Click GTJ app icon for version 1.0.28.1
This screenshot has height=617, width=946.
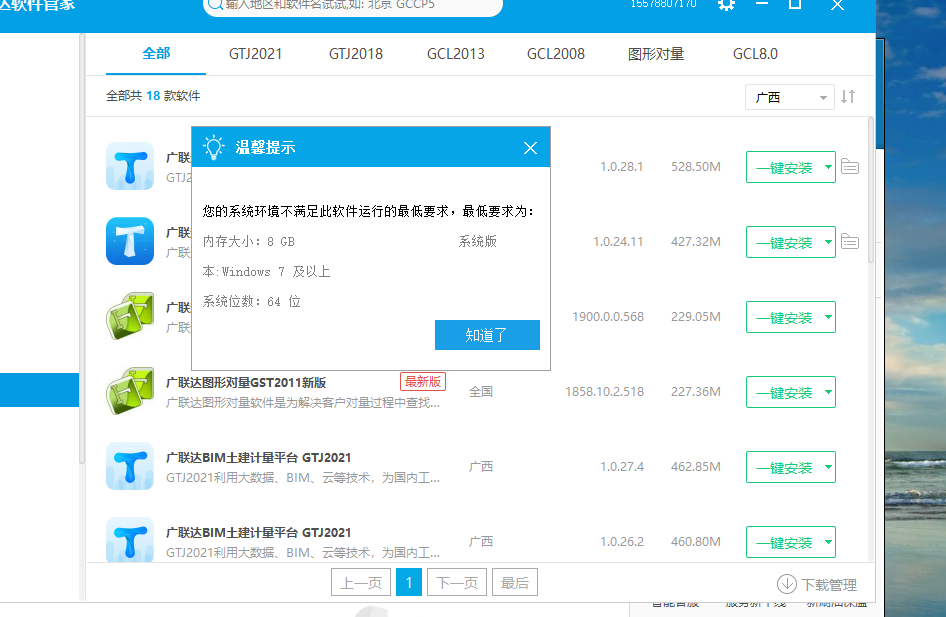[130, 166]
